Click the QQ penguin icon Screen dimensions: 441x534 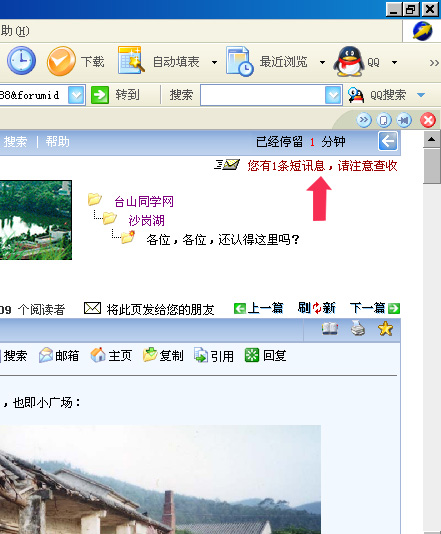[349, 61]
